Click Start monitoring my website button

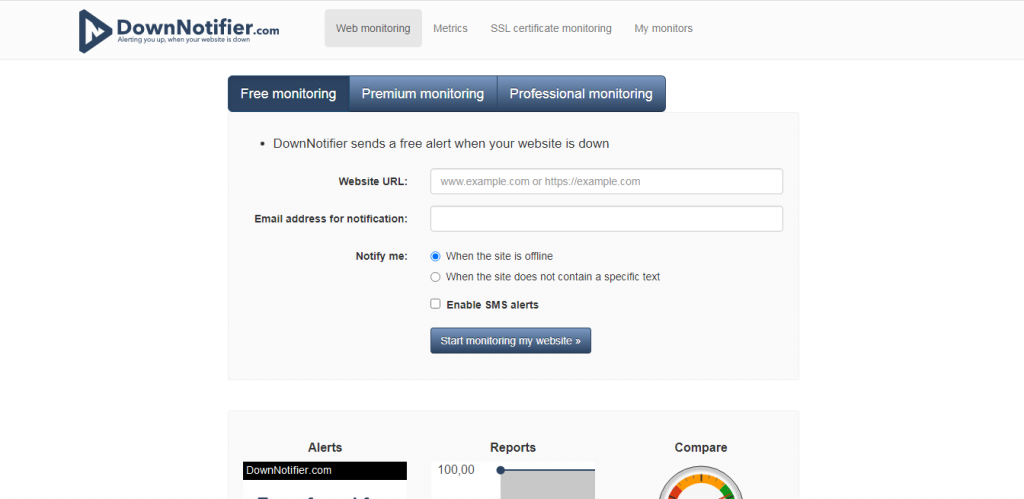click(510, 340)
